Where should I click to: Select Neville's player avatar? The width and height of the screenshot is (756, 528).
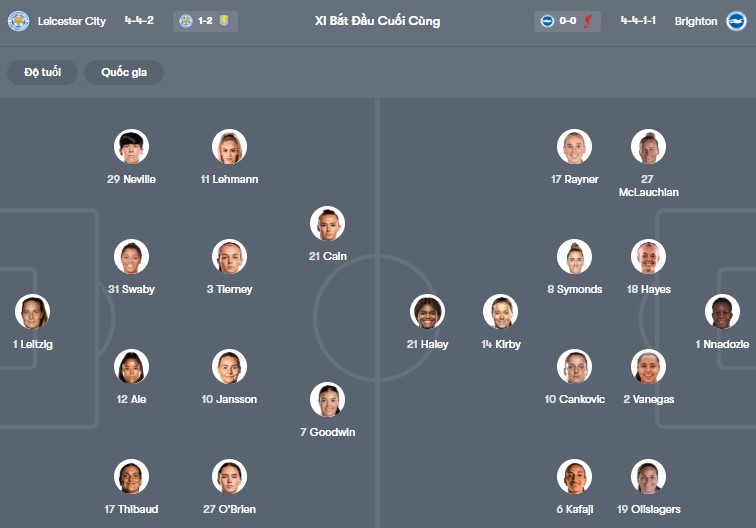point(131,147)
